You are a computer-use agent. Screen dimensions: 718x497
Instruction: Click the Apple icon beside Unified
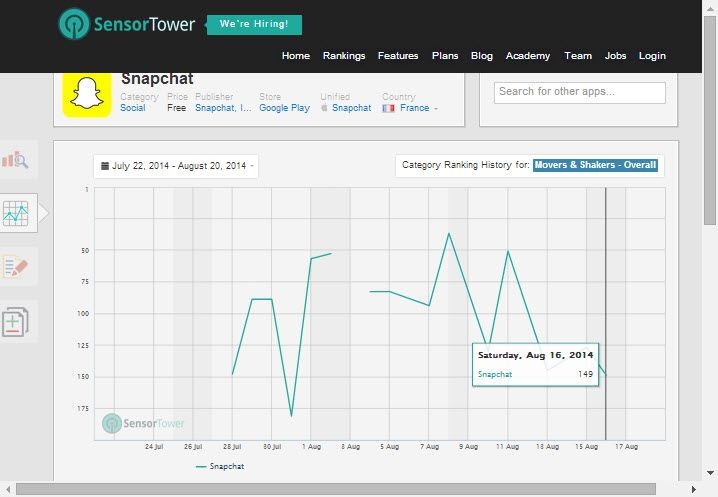[x=324, y=108]
